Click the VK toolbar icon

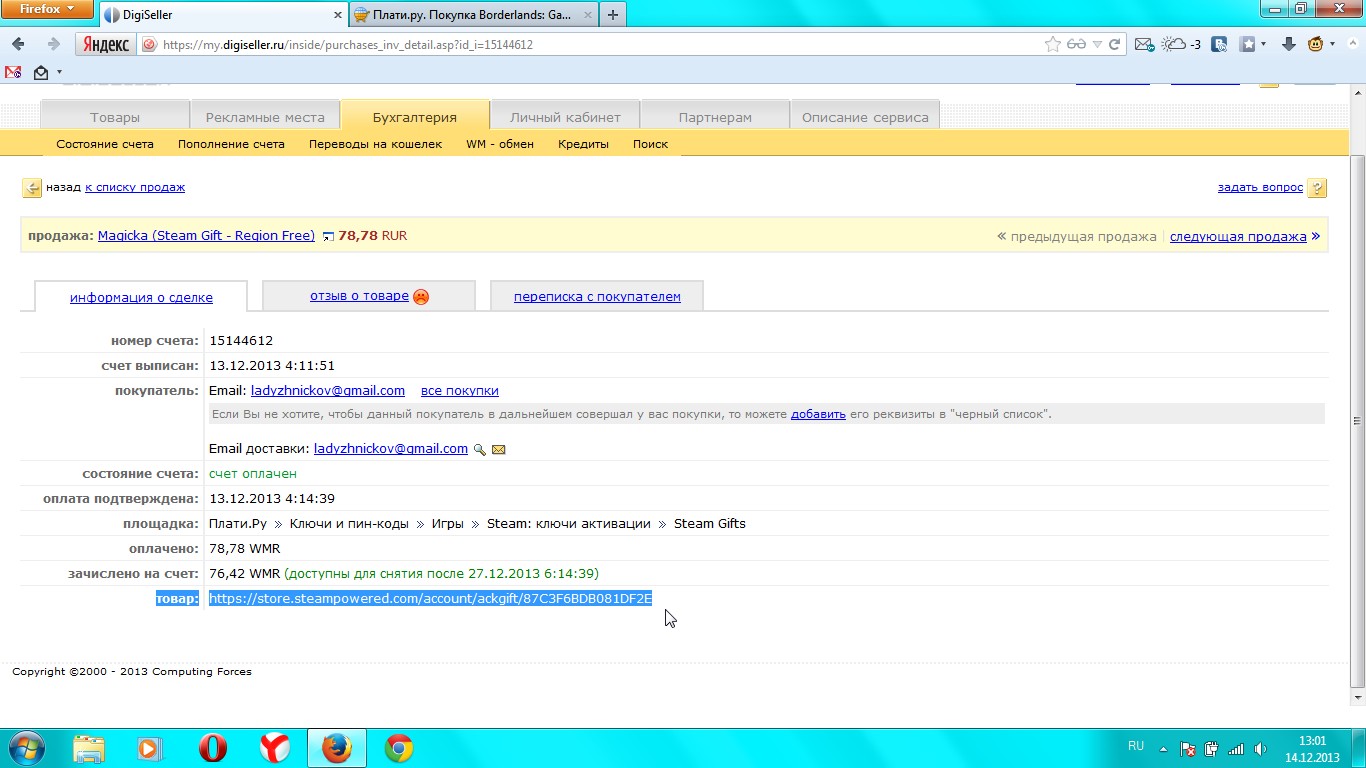[1219, 44]
